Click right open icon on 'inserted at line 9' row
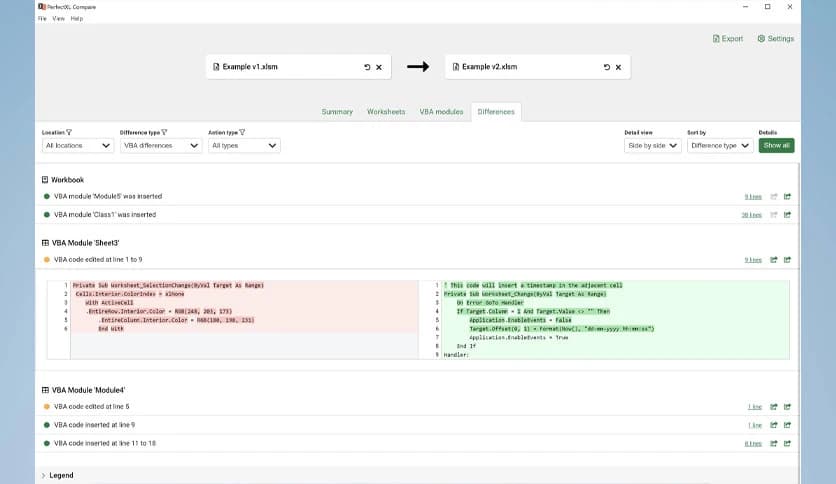Image resolution: width=836 pixels, height=484 pixels. tap(787, 425)
